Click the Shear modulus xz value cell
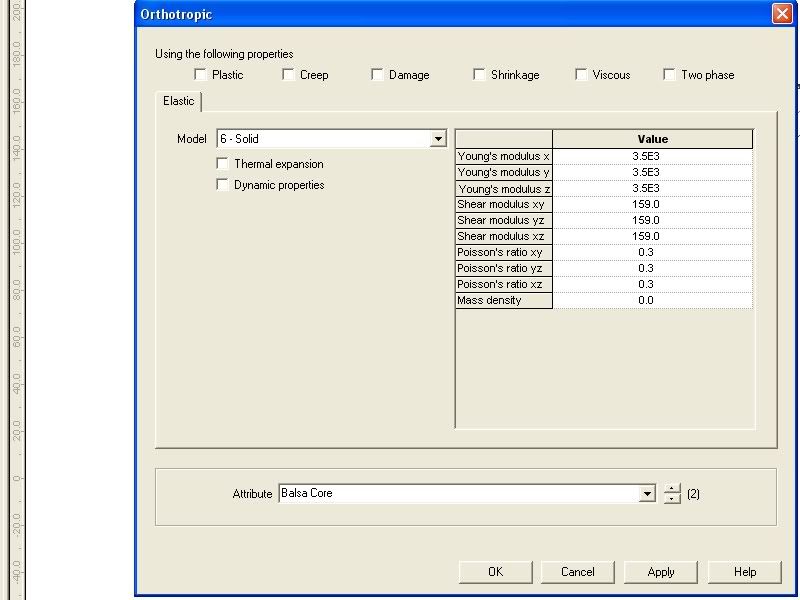Viewport: 800px width, 600px height. (653, 236)
